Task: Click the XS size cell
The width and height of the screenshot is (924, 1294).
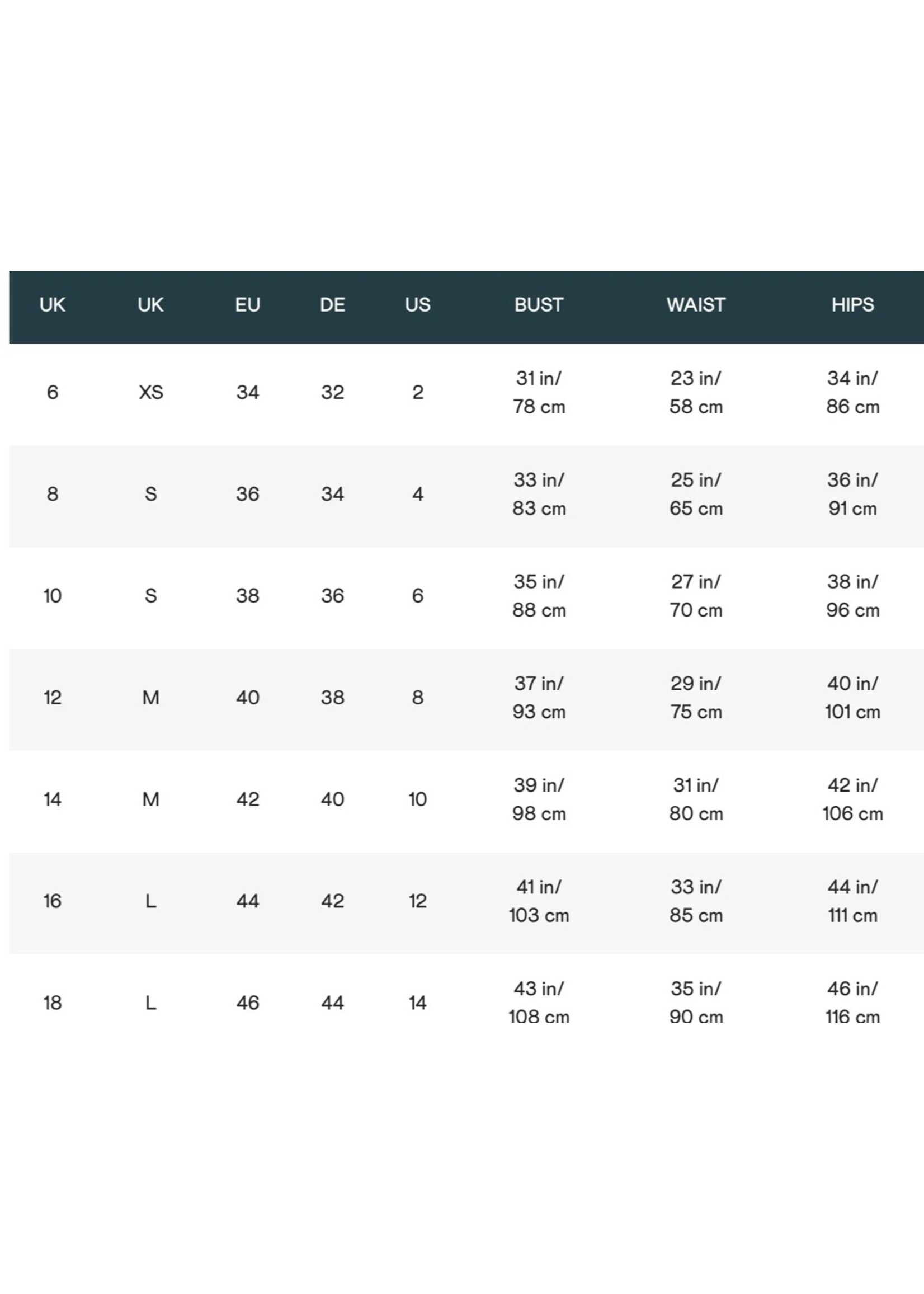Action: point(151,393)
